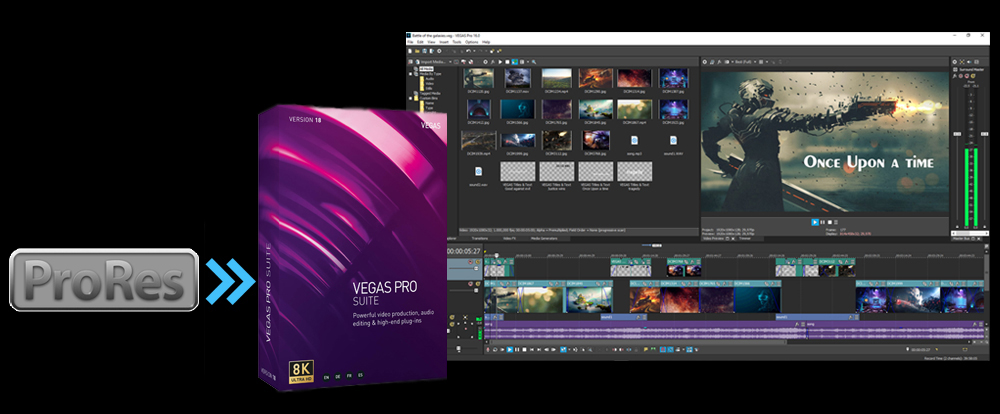
Task: Adjust the right Master Bus fader
Action: pos(984,134)
